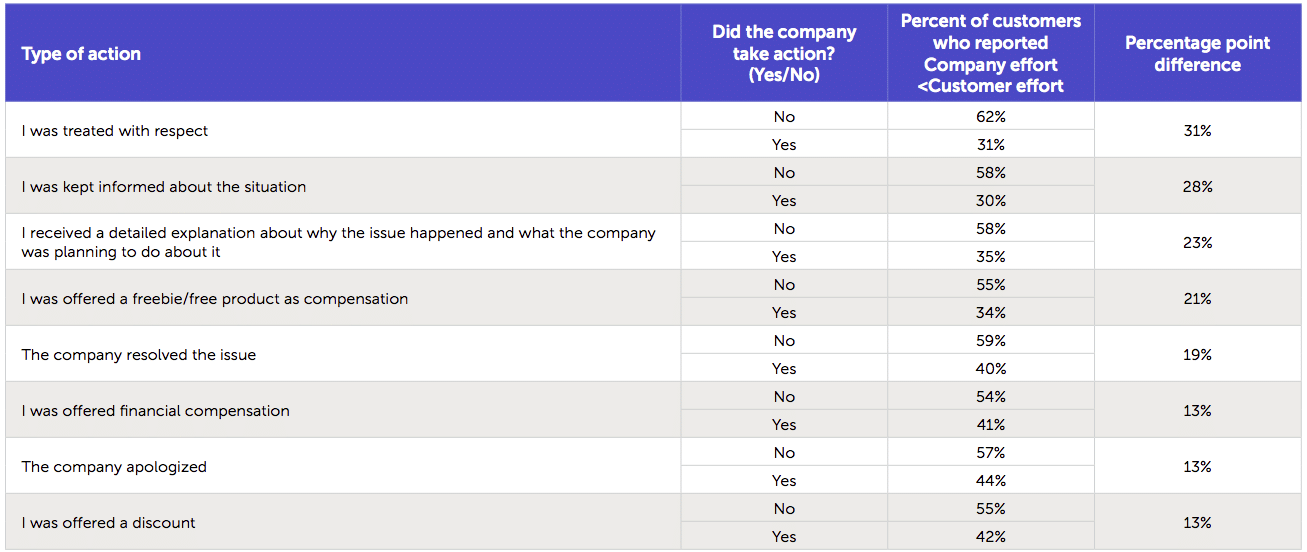Select the "Percentage point difference" column header
This screenshot has width=1307, height=552.
1197,54
